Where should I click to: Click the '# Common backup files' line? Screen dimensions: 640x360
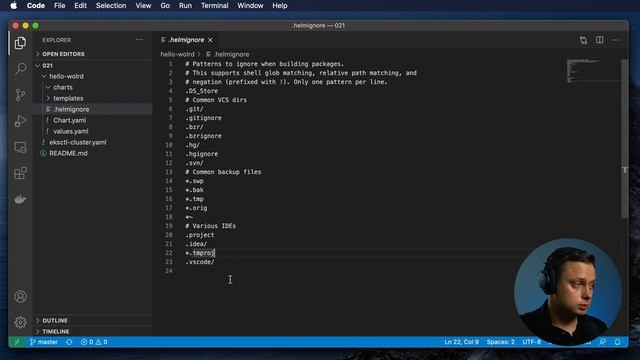pos(223,172)
